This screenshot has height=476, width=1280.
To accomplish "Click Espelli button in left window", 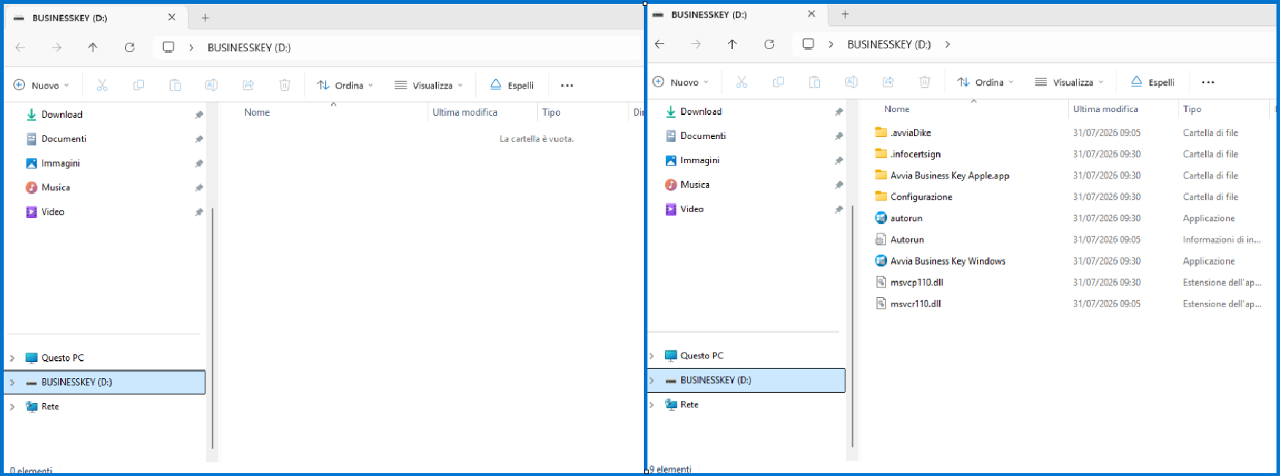I will [512, 85].
